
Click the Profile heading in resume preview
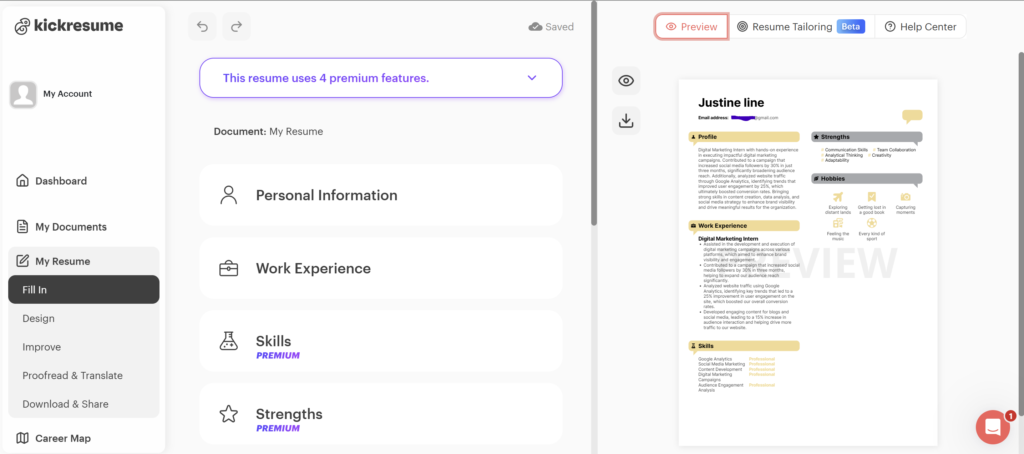pos(744,137)
